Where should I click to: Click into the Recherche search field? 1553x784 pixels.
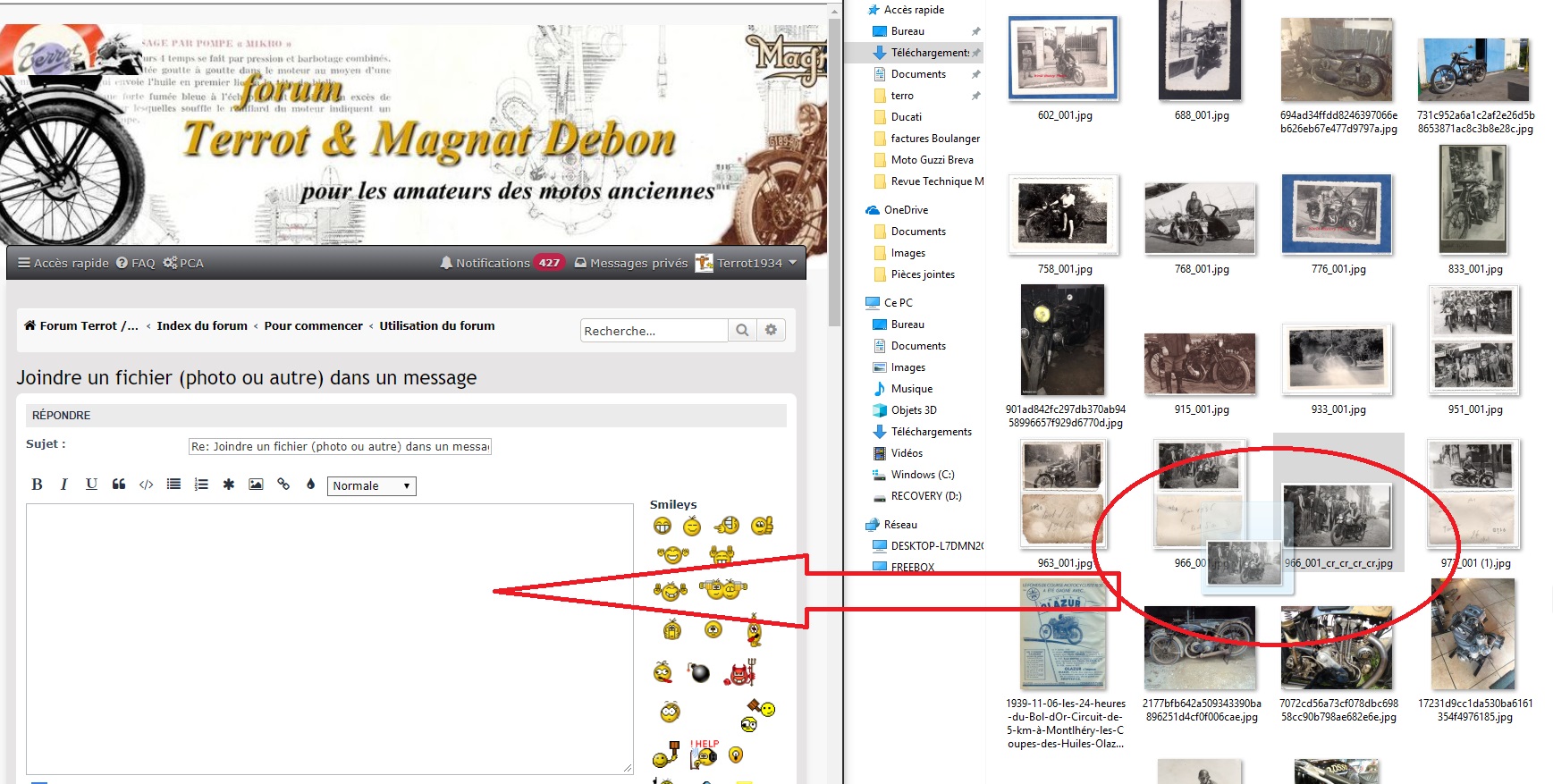tap(654, 330)
